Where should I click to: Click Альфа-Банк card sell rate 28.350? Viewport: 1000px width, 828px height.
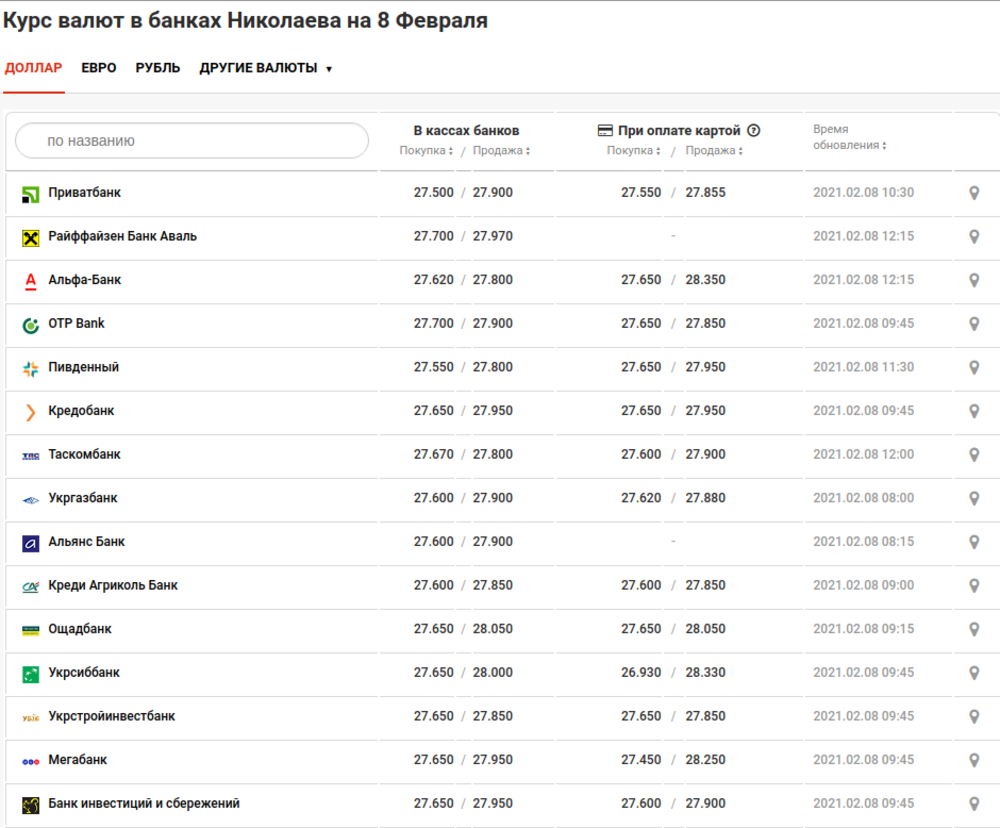(x=705, y=280)
